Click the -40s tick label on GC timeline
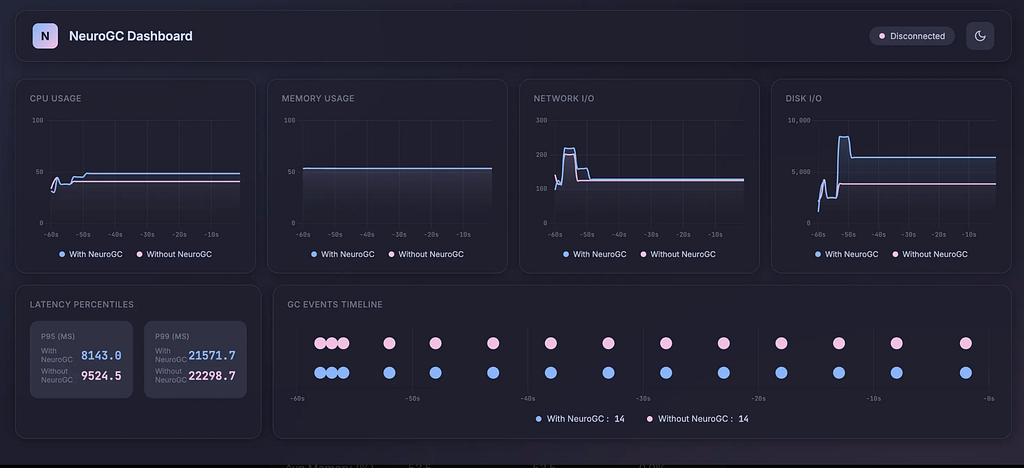Image resolution: width=1024 pixels, height=468 pixels. point(528,398)
